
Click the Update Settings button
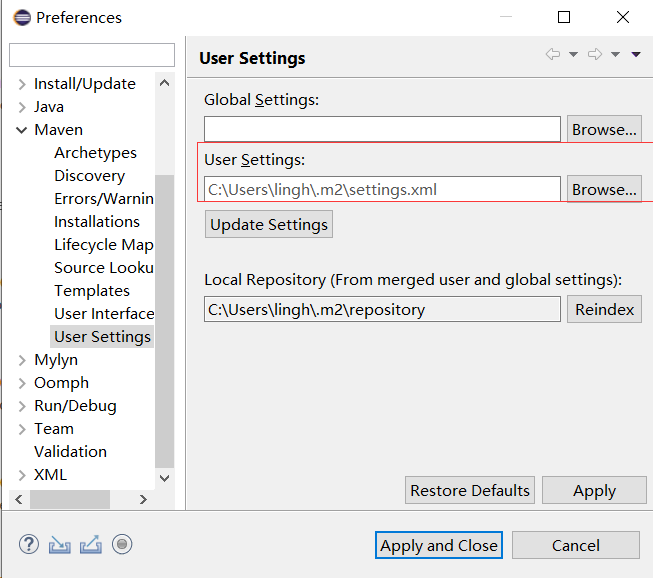(x=269, y=224)
